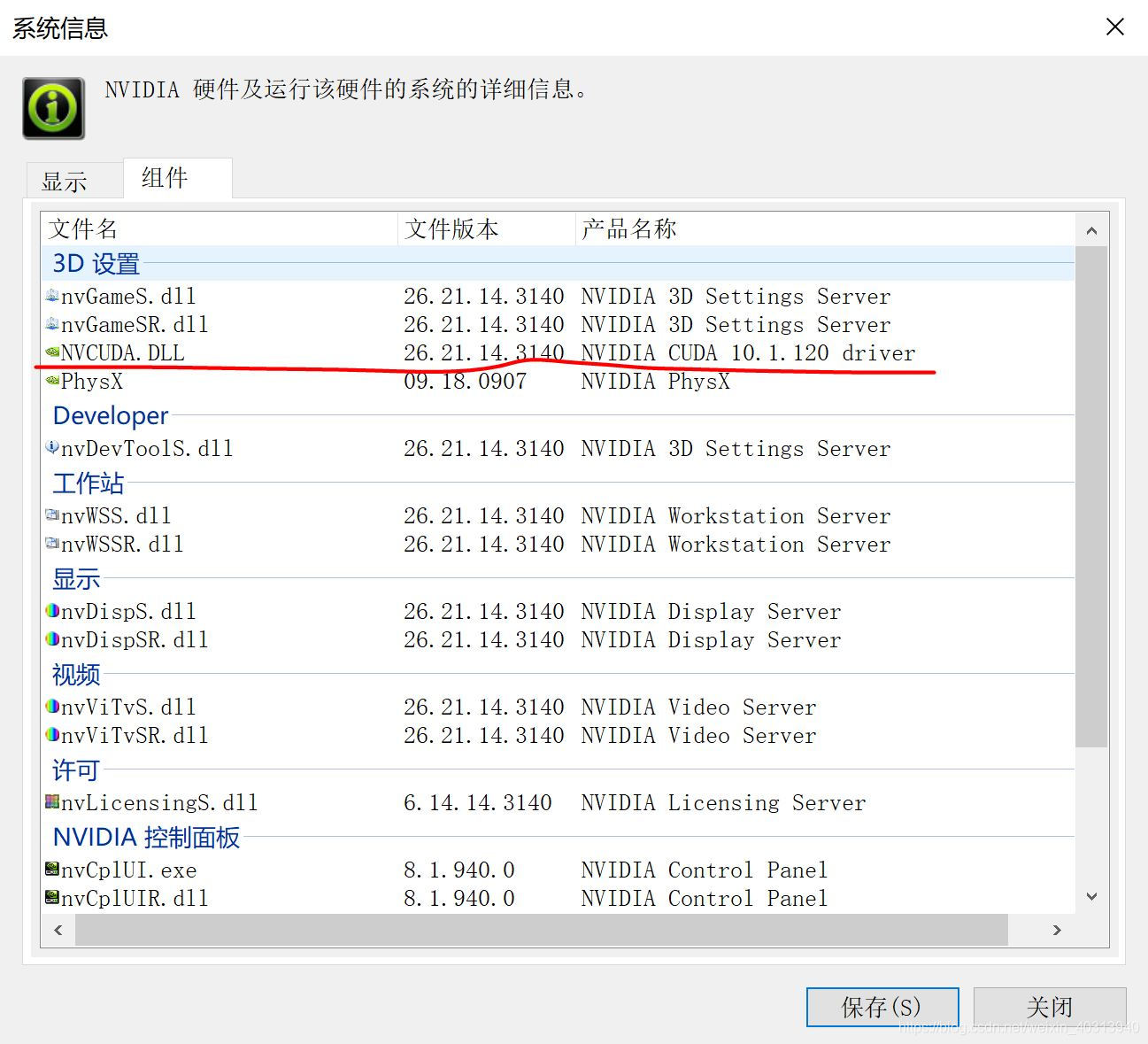Click the nvLicensingS.dll row icon
1148x1044 pixels.
tap(52, 801)
